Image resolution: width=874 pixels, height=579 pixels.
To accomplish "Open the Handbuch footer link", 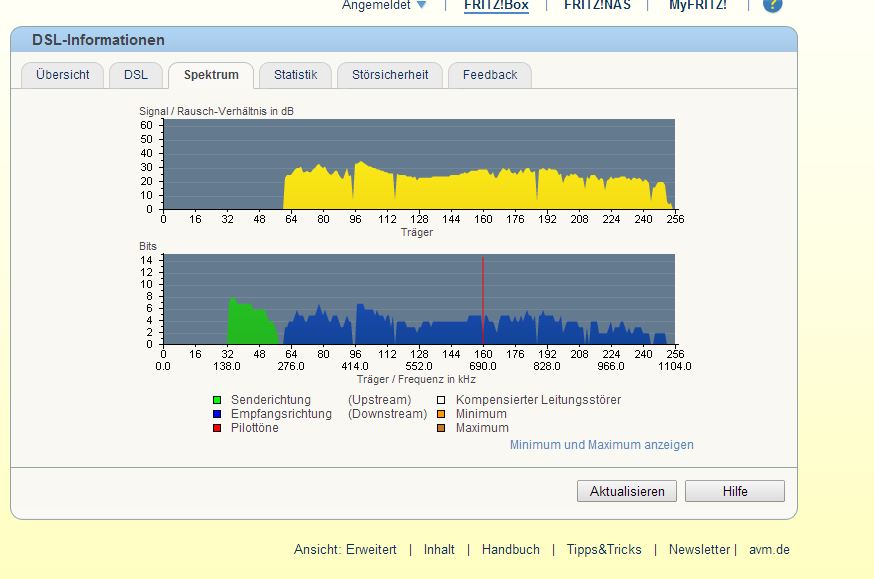I will [511, 549].
